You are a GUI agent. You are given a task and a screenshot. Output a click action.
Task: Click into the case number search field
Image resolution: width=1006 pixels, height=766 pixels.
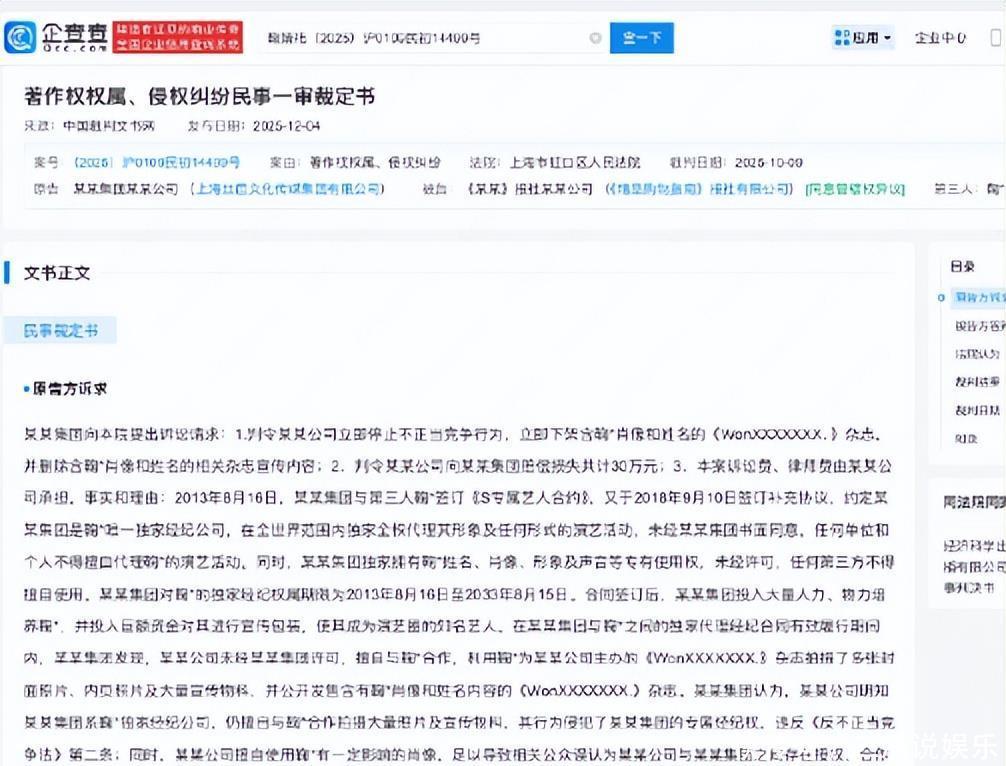click(420, 38)
